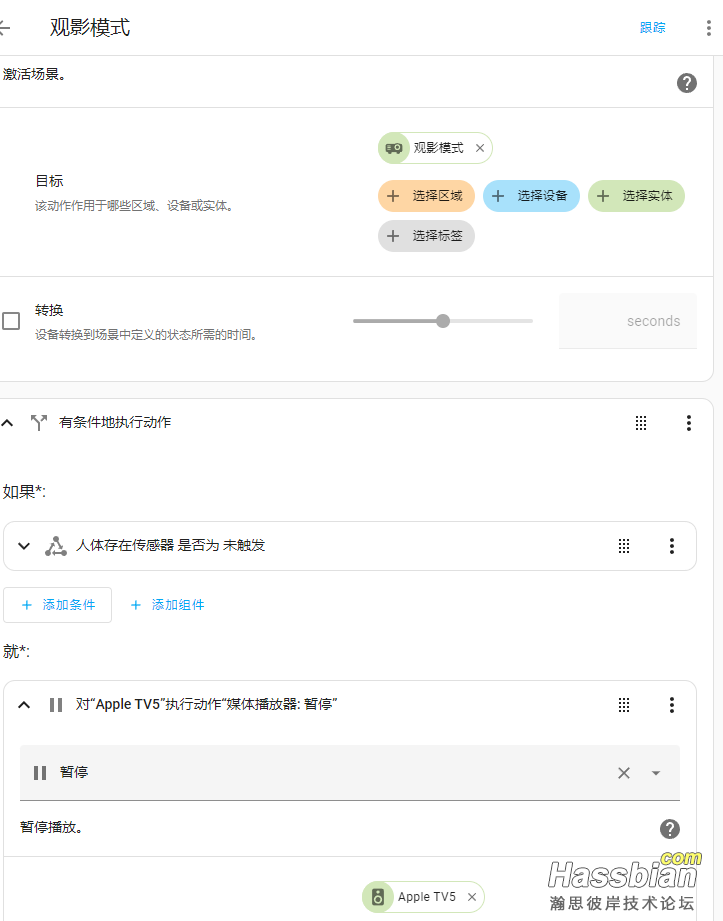Viewport: 723px width, 921px height.
Task: Open the three-dot menu of Apple TV5 action
Action: [x=671, y=704]
